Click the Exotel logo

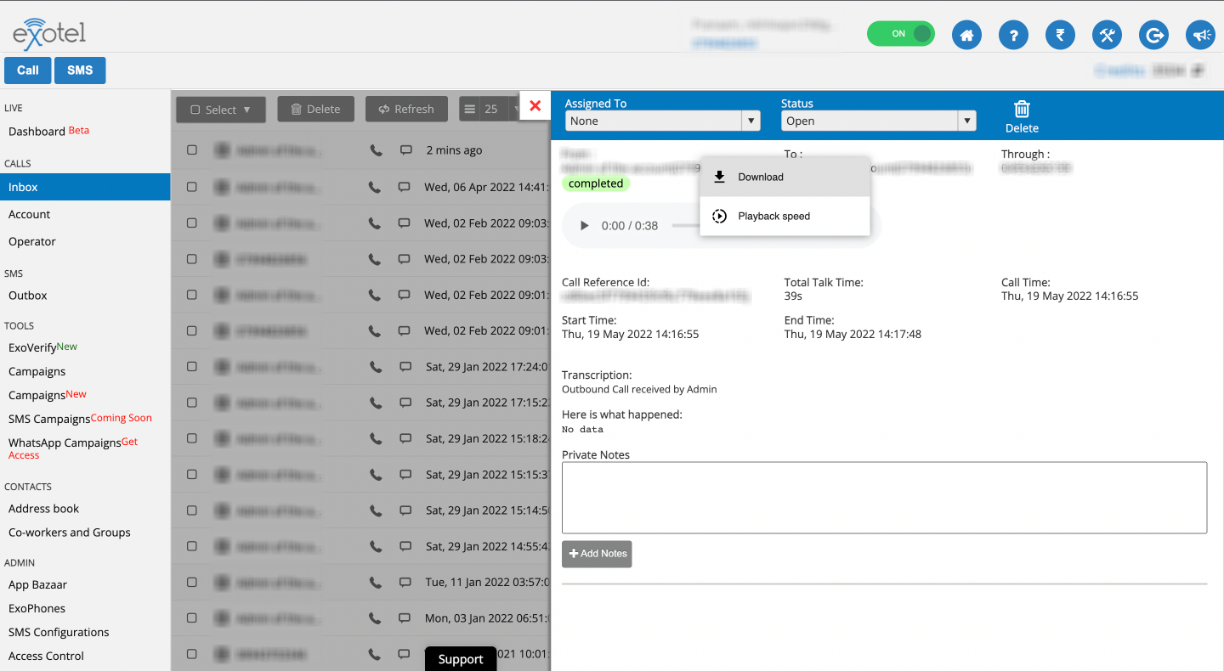tap(49, 32)
